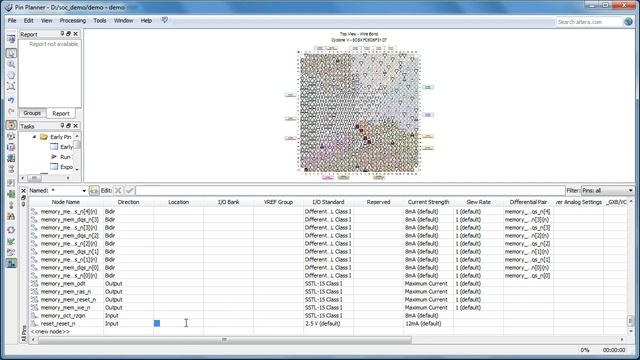Click the red-and-green circle icon beside Tasks panel
The width and height of the screenshot is (640, 360).
[11, 125]
